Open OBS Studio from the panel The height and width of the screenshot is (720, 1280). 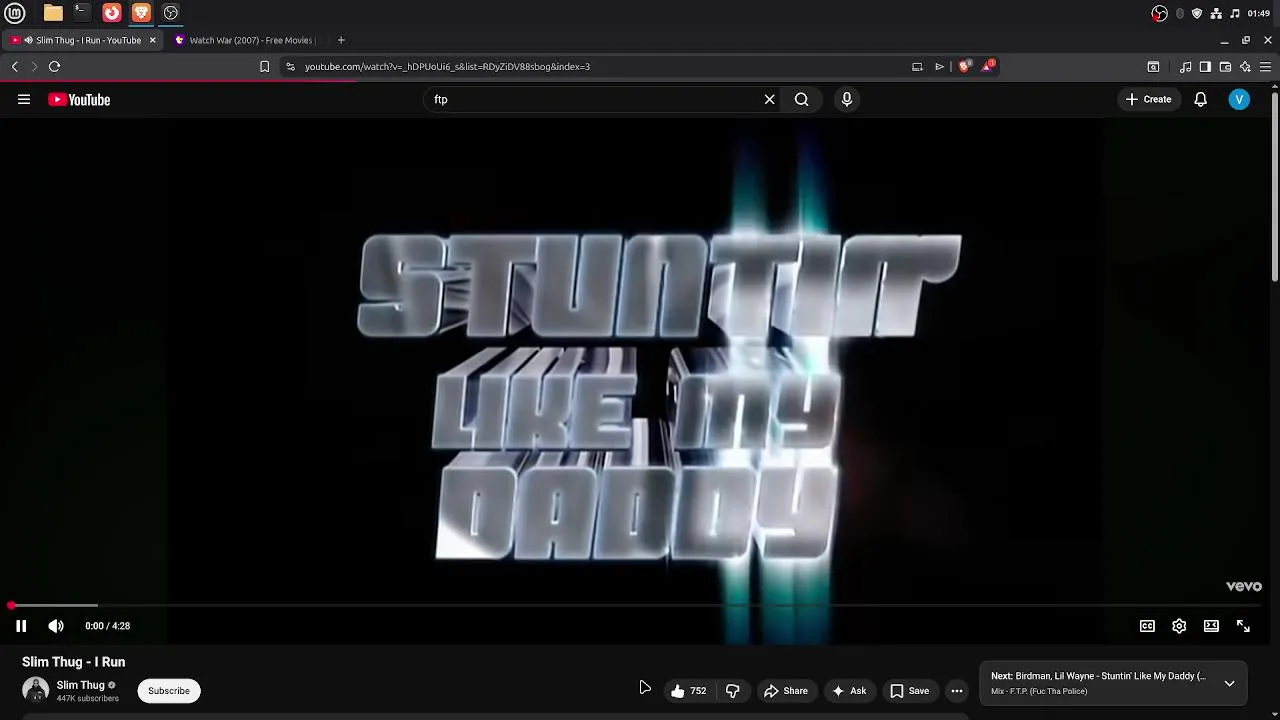[x=171, y=13]
